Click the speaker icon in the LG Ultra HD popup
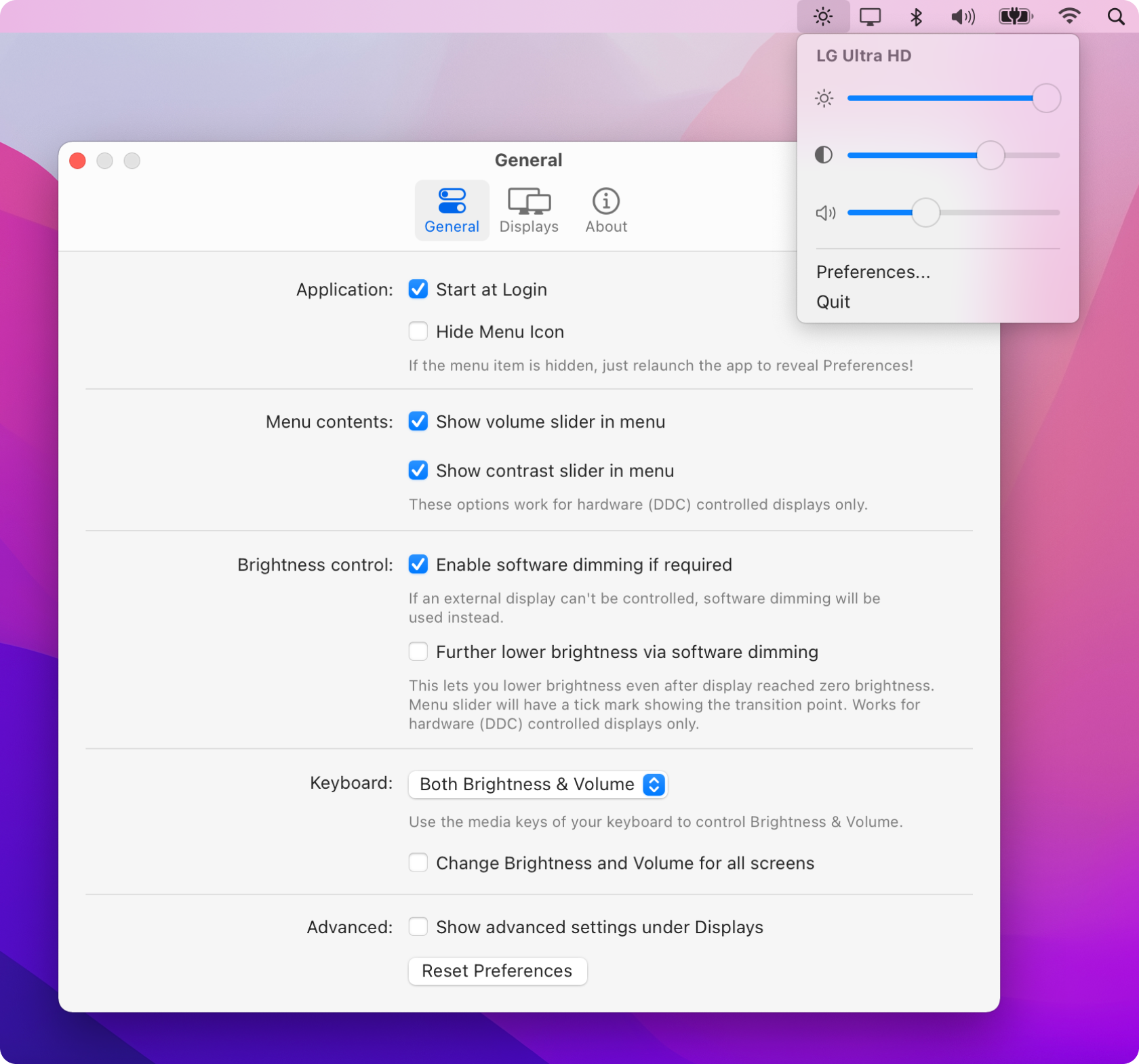 point(825,213)
